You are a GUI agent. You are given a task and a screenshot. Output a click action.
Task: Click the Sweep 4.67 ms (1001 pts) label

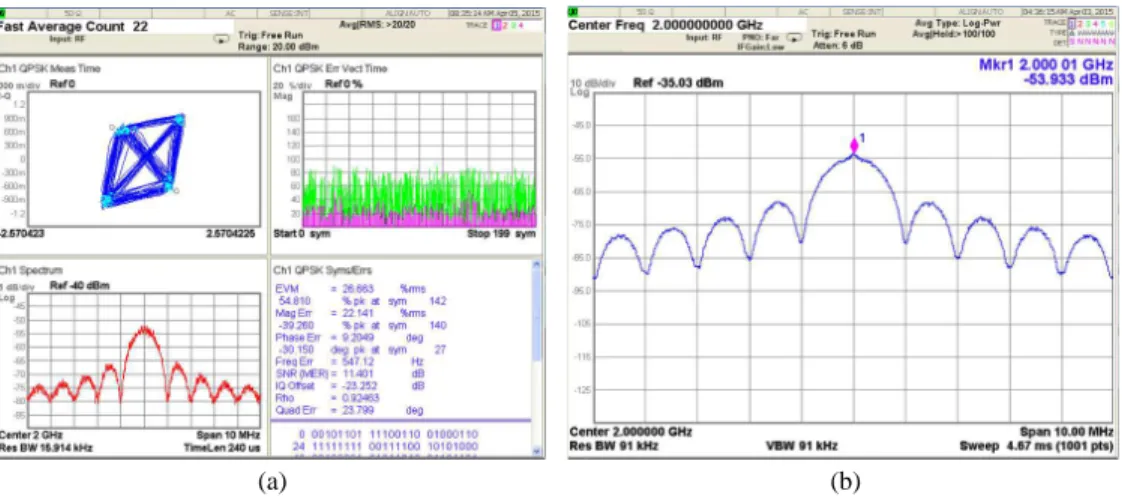tap(1037, 446)
